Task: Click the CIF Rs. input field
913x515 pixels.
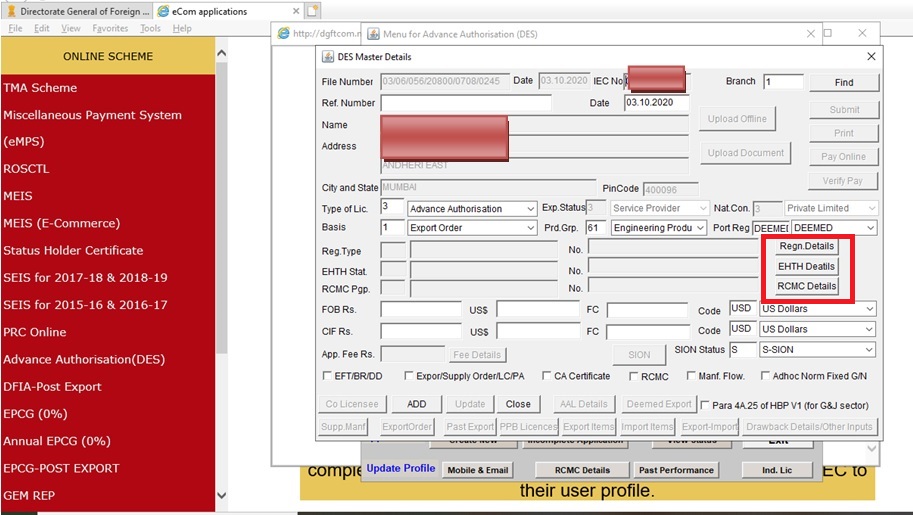Action: (x=420, y=331)
